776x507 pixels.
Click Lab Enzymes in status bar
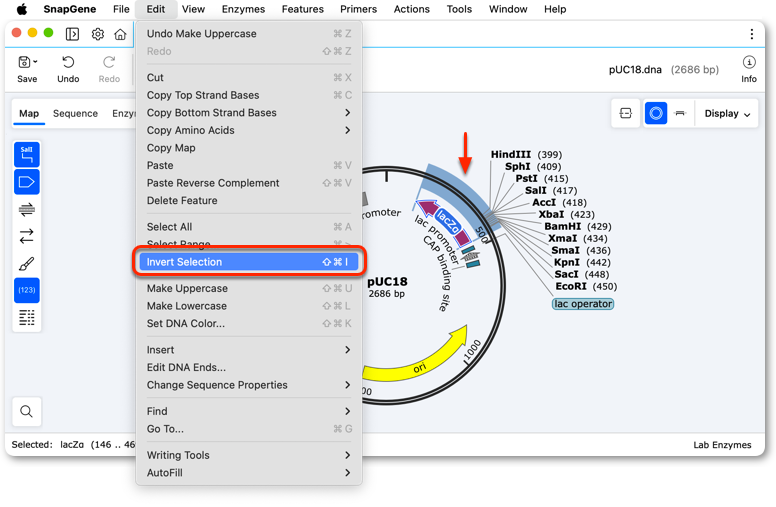722,445
